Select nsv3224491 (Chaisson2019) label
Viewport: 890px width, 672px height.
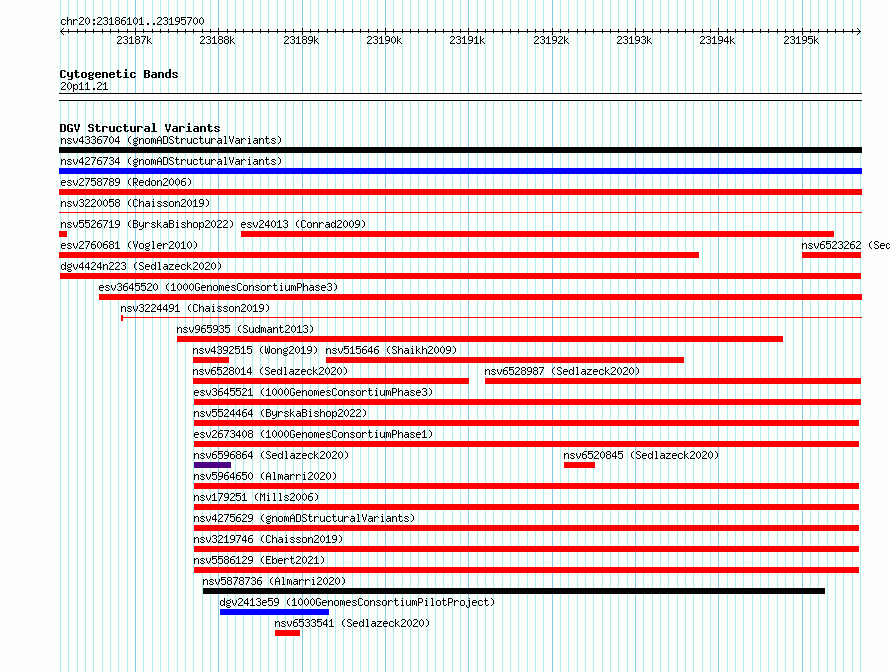(x=195, y=308)
